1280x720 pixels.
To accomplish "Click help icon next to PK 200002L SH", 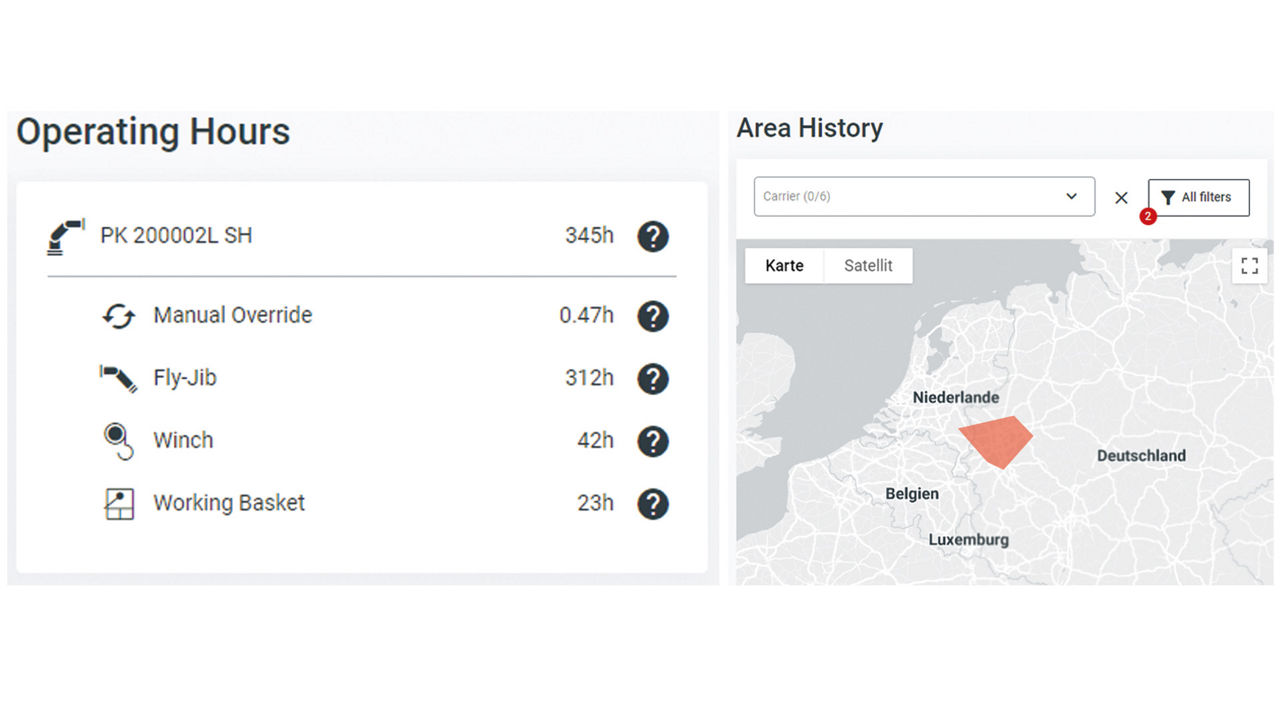I will (653, 237).
